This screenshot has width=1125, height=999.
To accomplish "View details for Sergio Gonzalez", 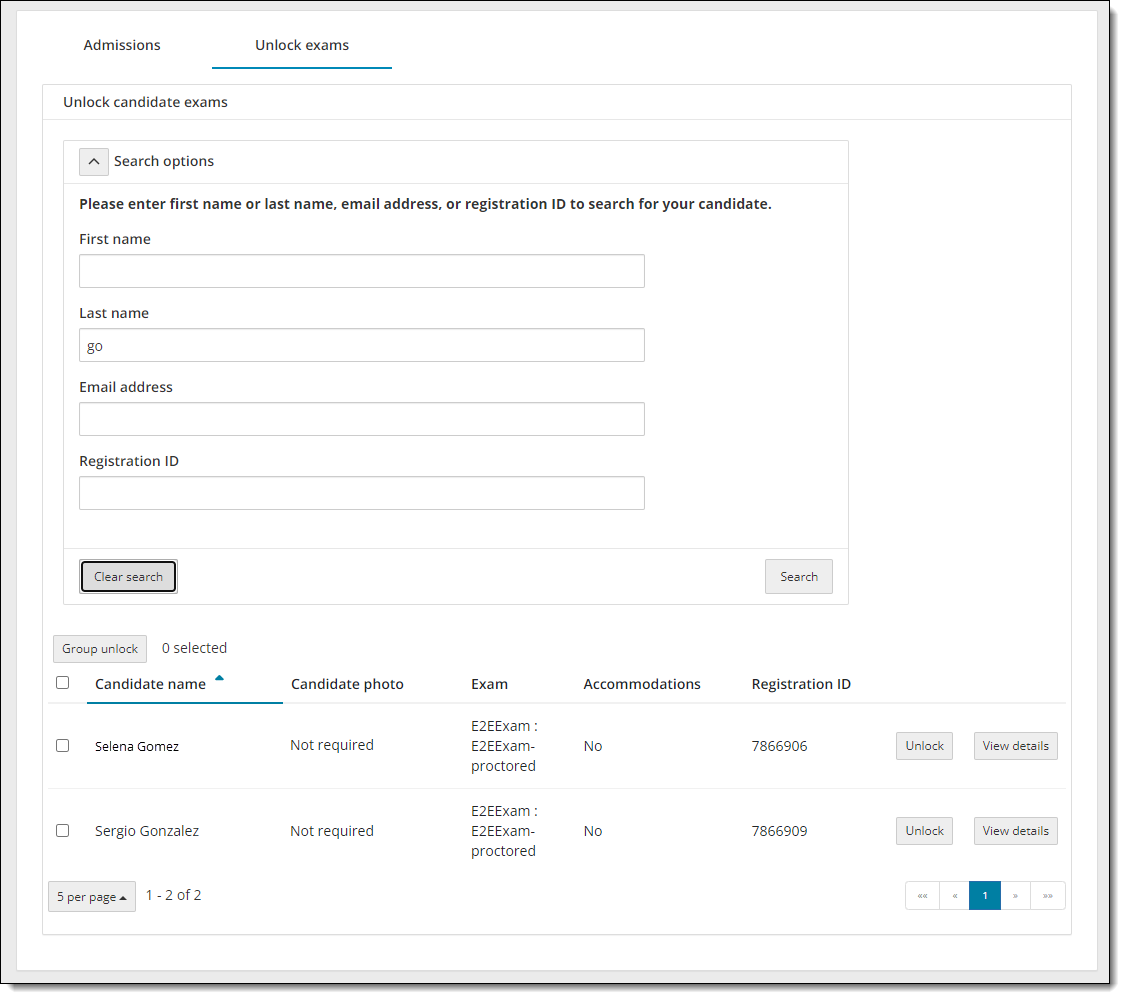I will point(1015,831).
